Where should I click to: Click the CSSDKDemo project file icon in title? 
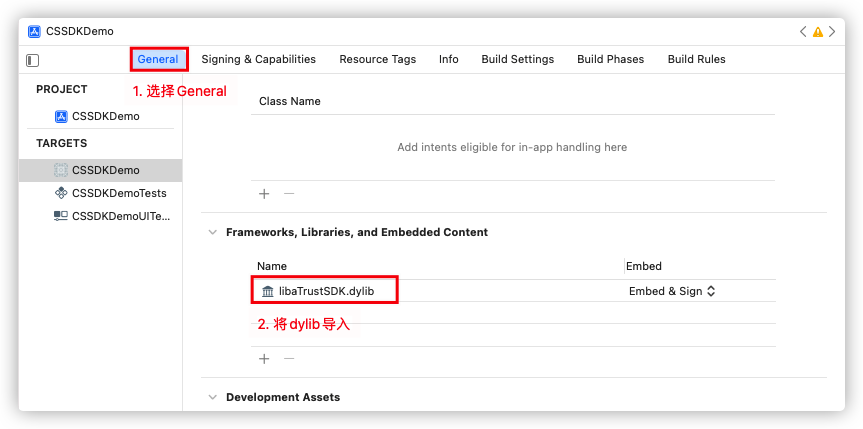pos(34,31)
